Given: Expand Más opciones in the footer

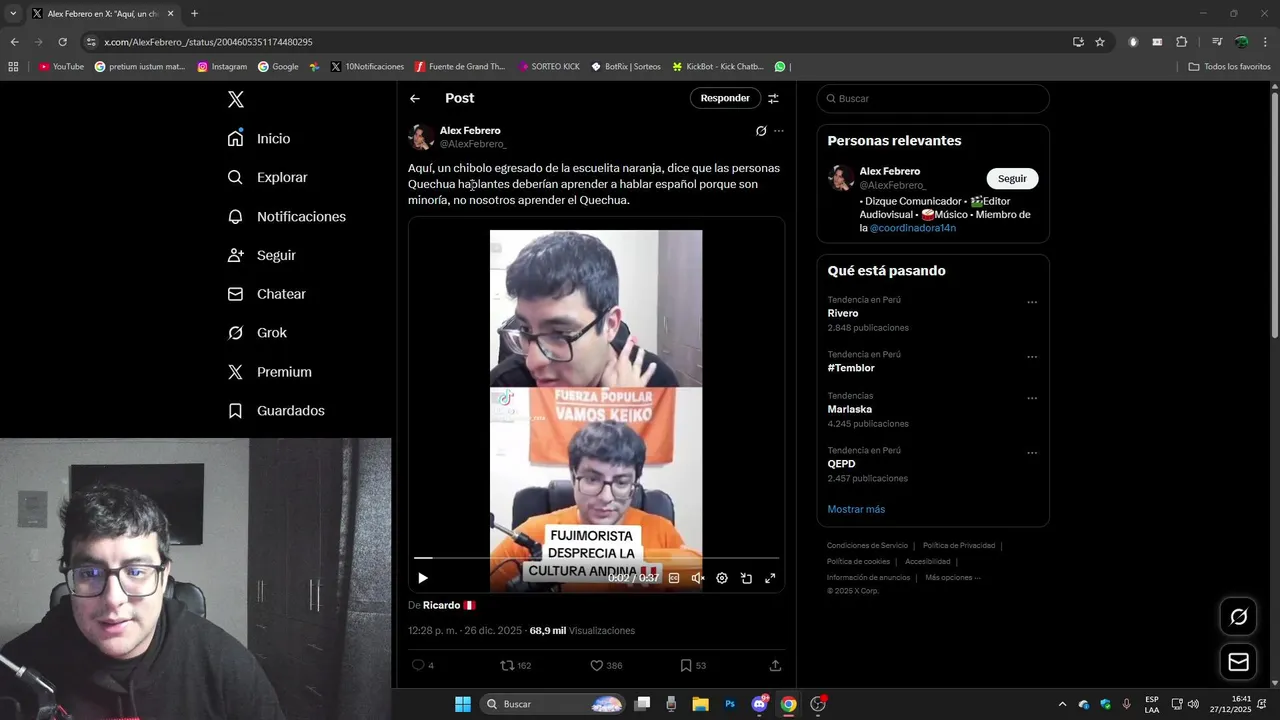Looking at the screenshot, I should [x=953, y=577].
